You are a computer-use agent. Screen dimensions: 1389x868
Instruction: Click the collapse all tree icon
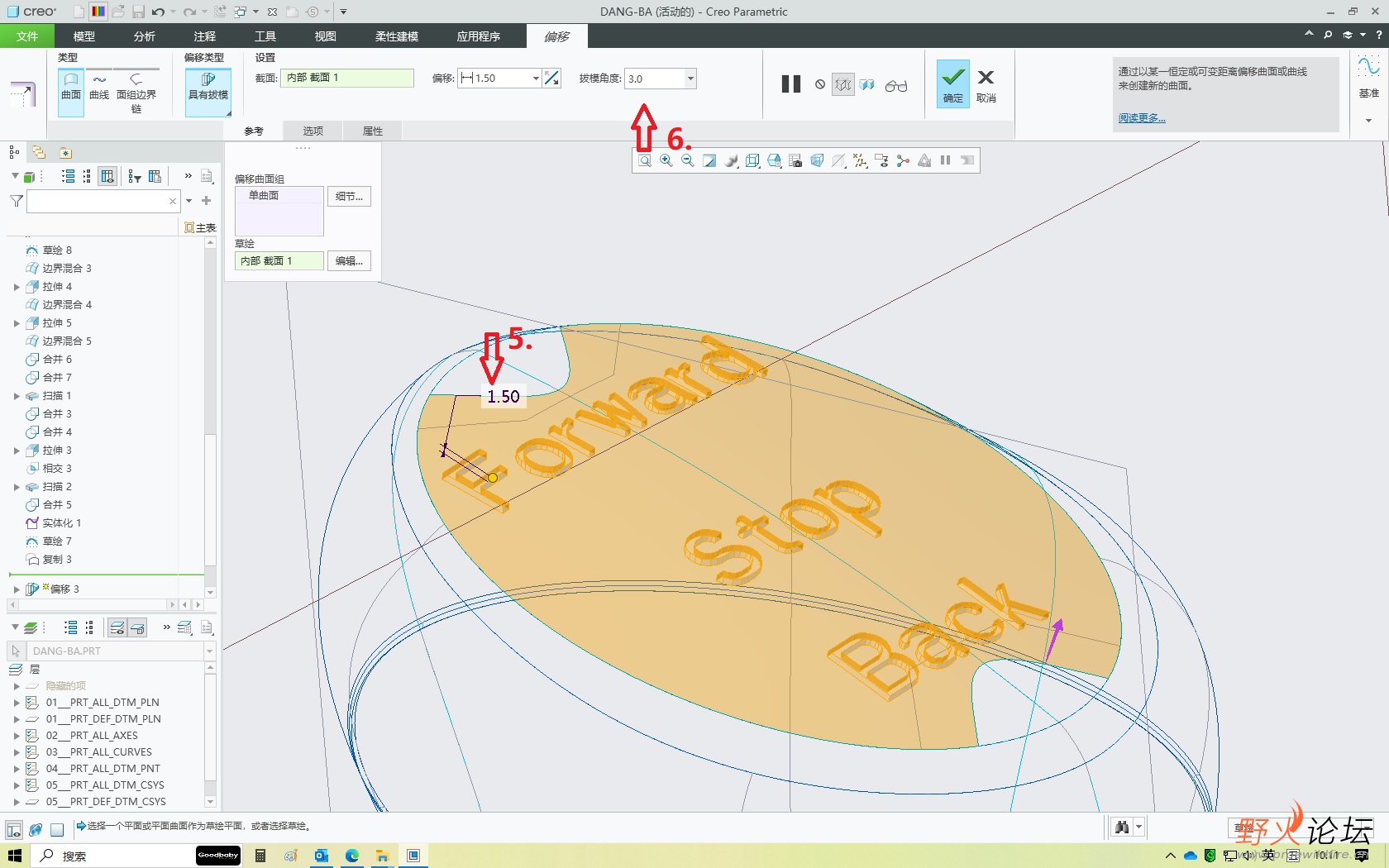pyautogui.click(x=88, y=176)
